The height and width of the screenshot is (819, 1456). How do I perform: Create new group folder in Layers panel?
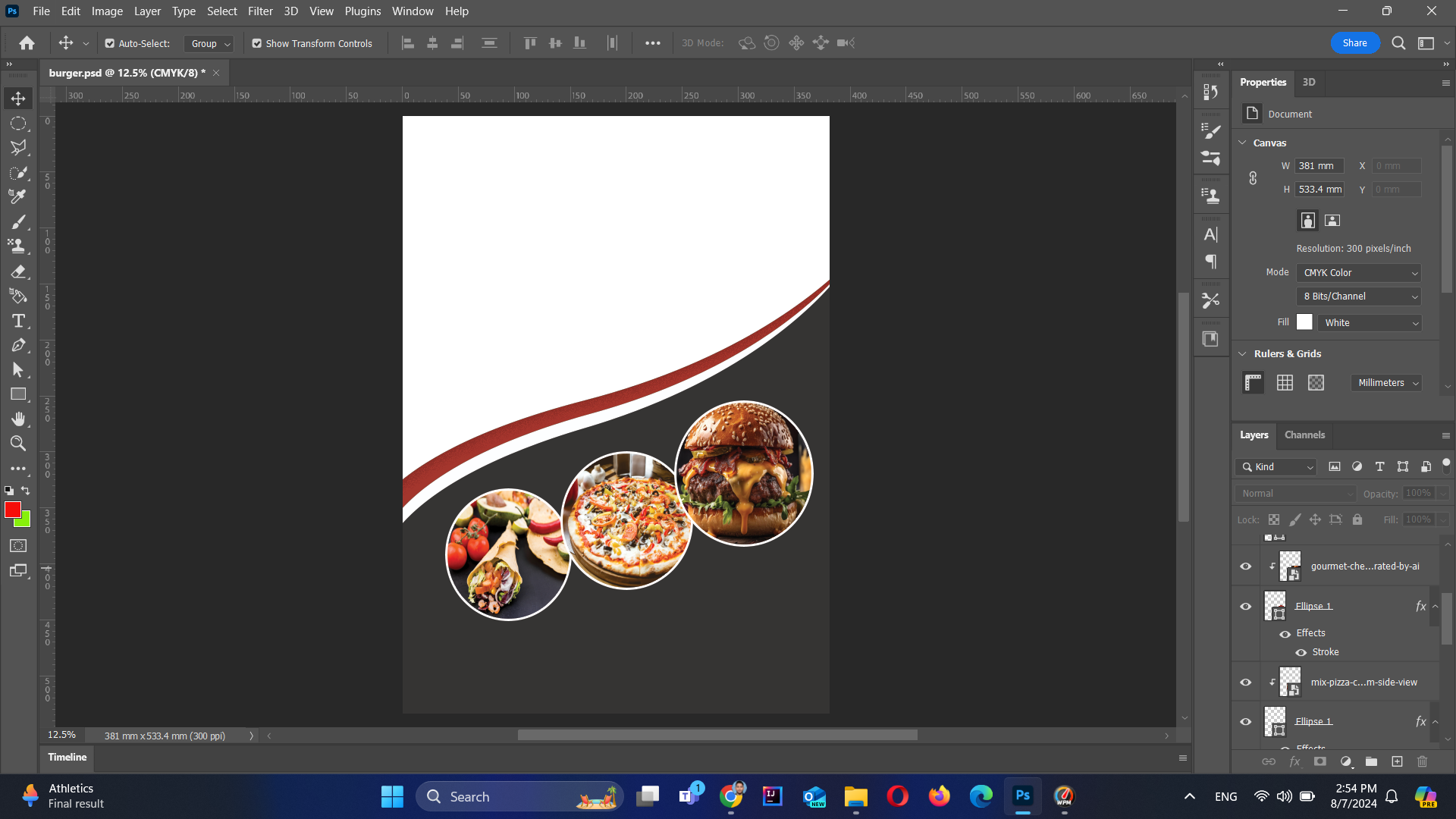(x=1371, y=761)
